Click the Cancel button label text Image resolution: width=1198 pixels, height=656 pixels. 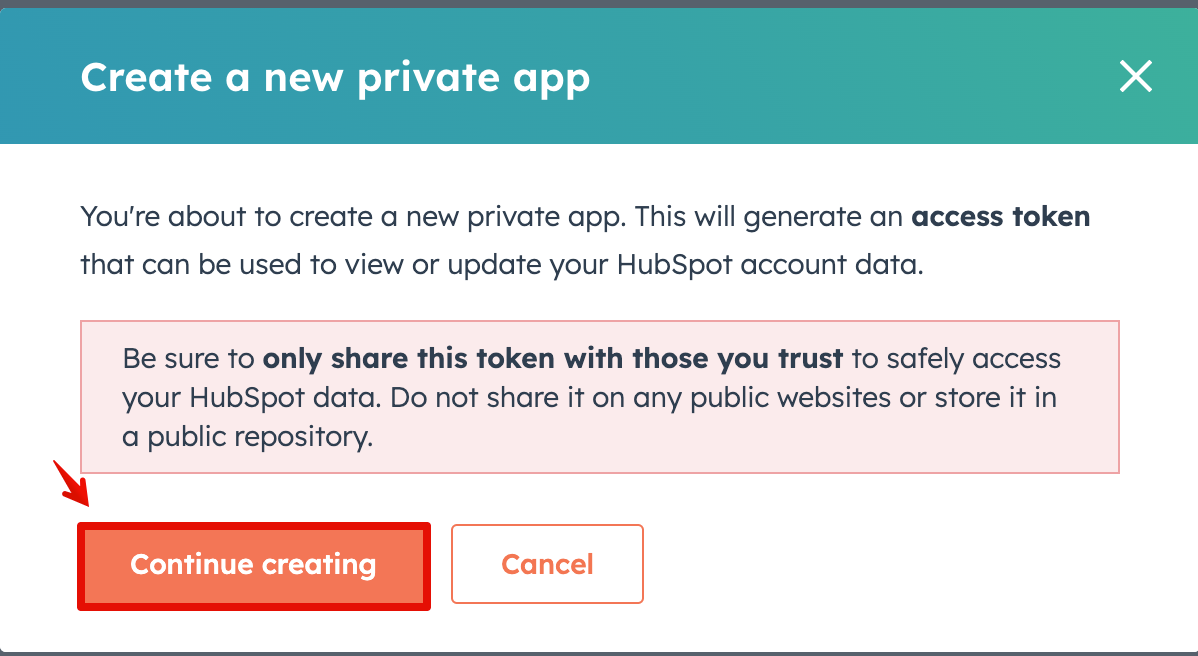pyautogui.click(x=547, y=563)
